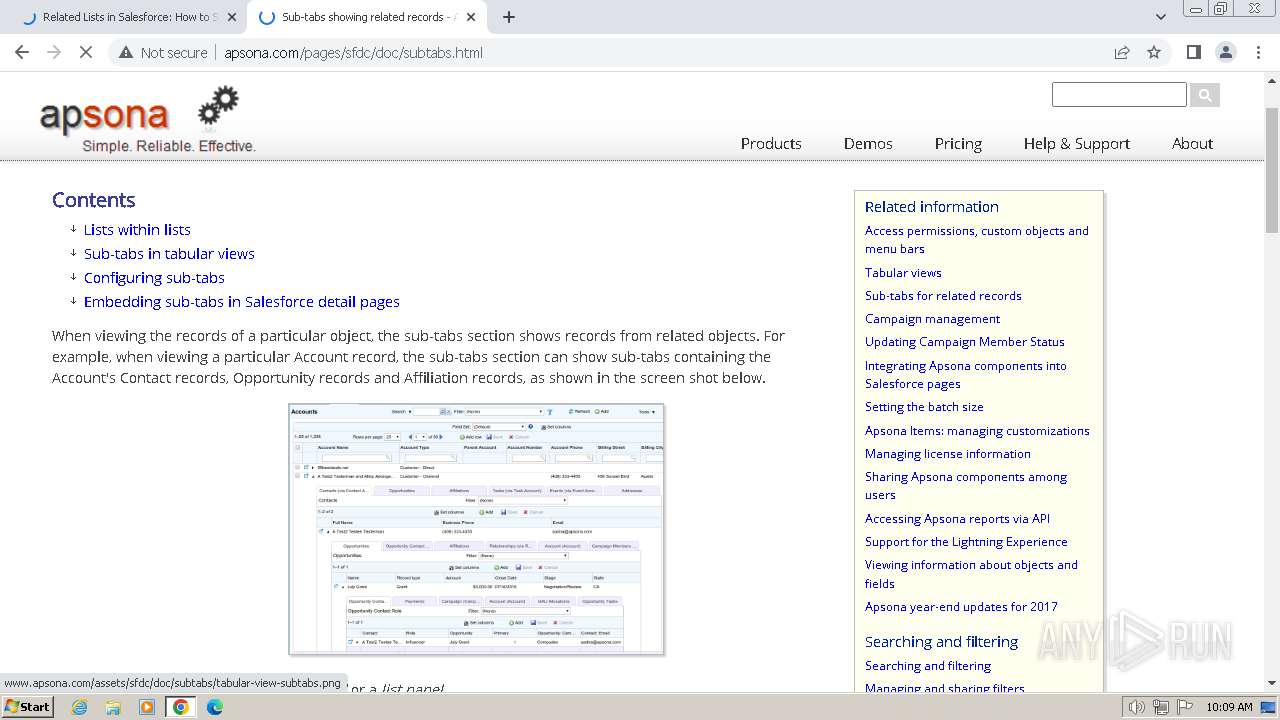
Task: Open the tab search chevron
Action: tap(1160, 17)
